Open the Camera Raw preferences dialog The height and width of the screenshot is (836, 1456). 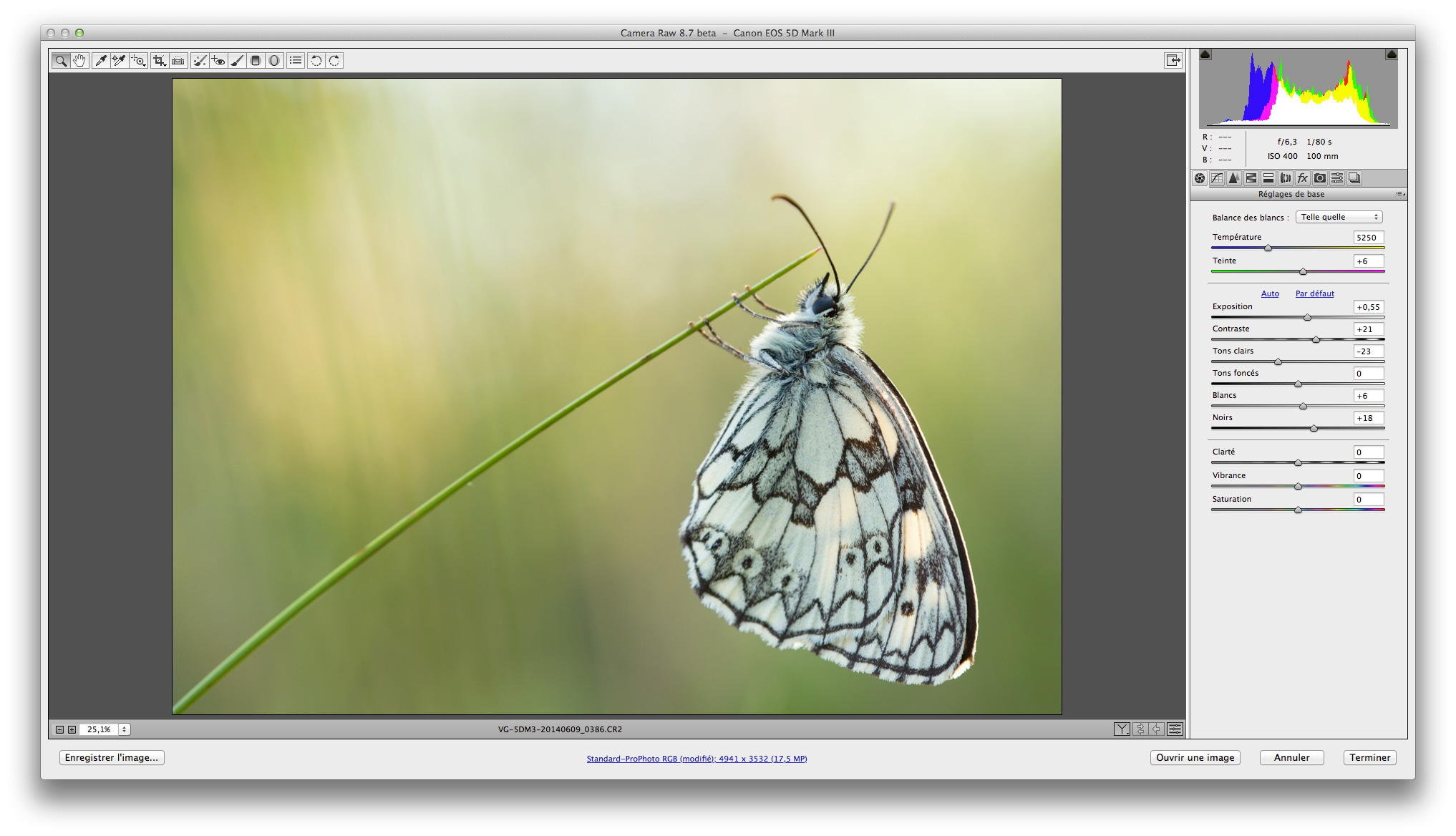[296, 61]
